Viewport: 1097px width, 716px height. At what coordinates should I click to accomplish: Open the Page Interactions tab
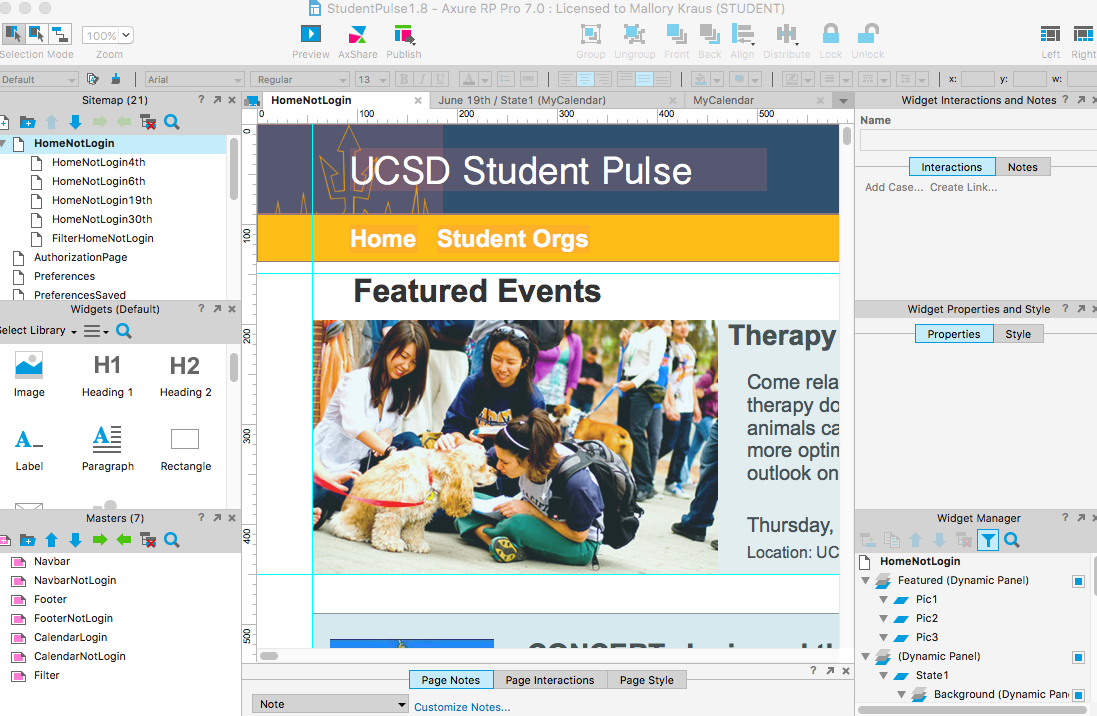click(549, 680)
